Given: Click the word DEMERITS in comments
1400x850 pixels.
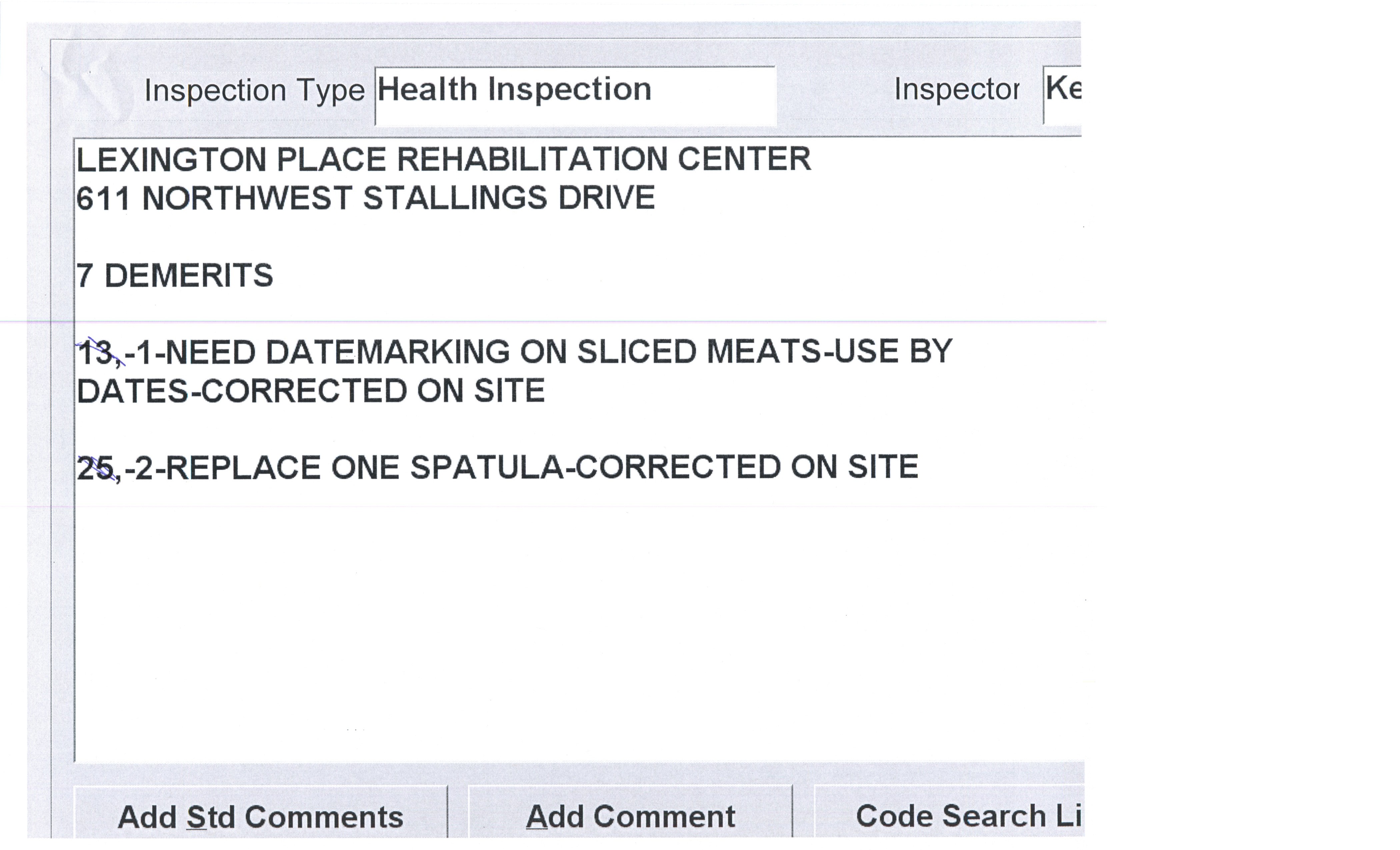Looking at the screenshot, I should tap(189, 276).
